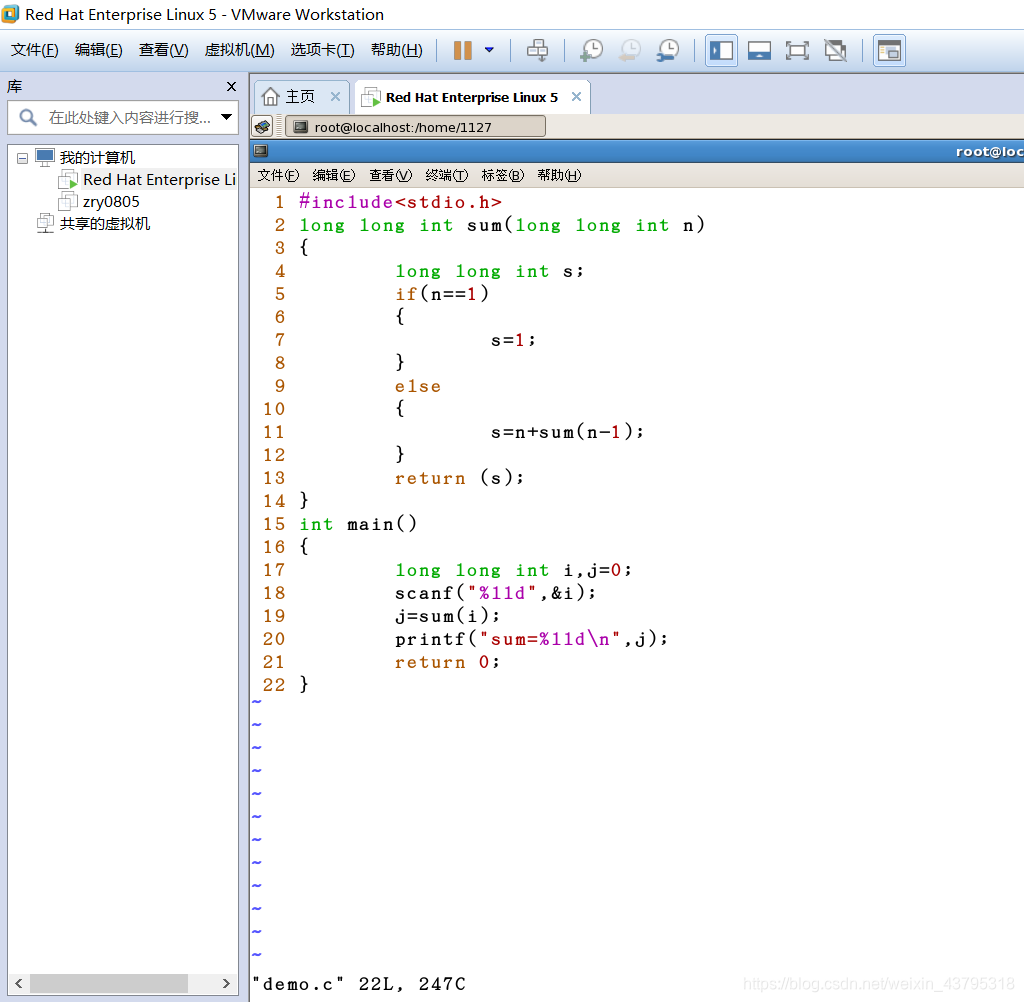The height and width of the screenshot is (1002, 1024).
Task: Send Ctrl+Alt+Del to the virtual machine
Action: tap(537, 50)
